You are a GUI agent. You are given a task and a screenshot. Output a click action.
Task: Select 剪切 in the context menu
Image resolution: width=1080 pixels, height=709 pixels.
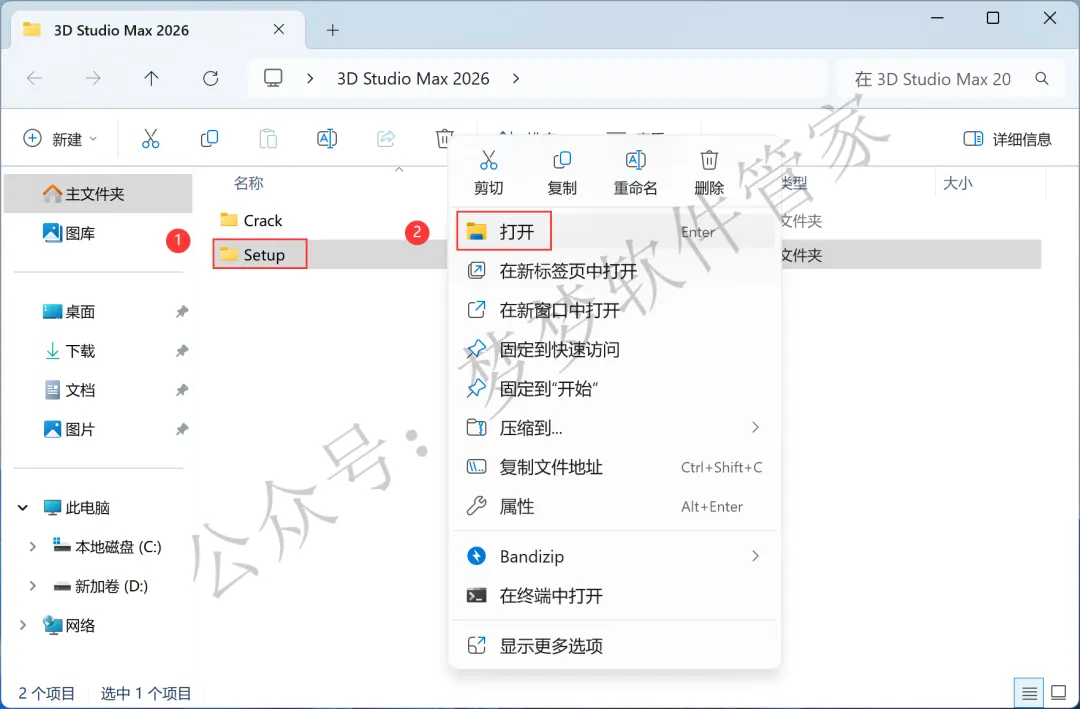tap(488, 172)
